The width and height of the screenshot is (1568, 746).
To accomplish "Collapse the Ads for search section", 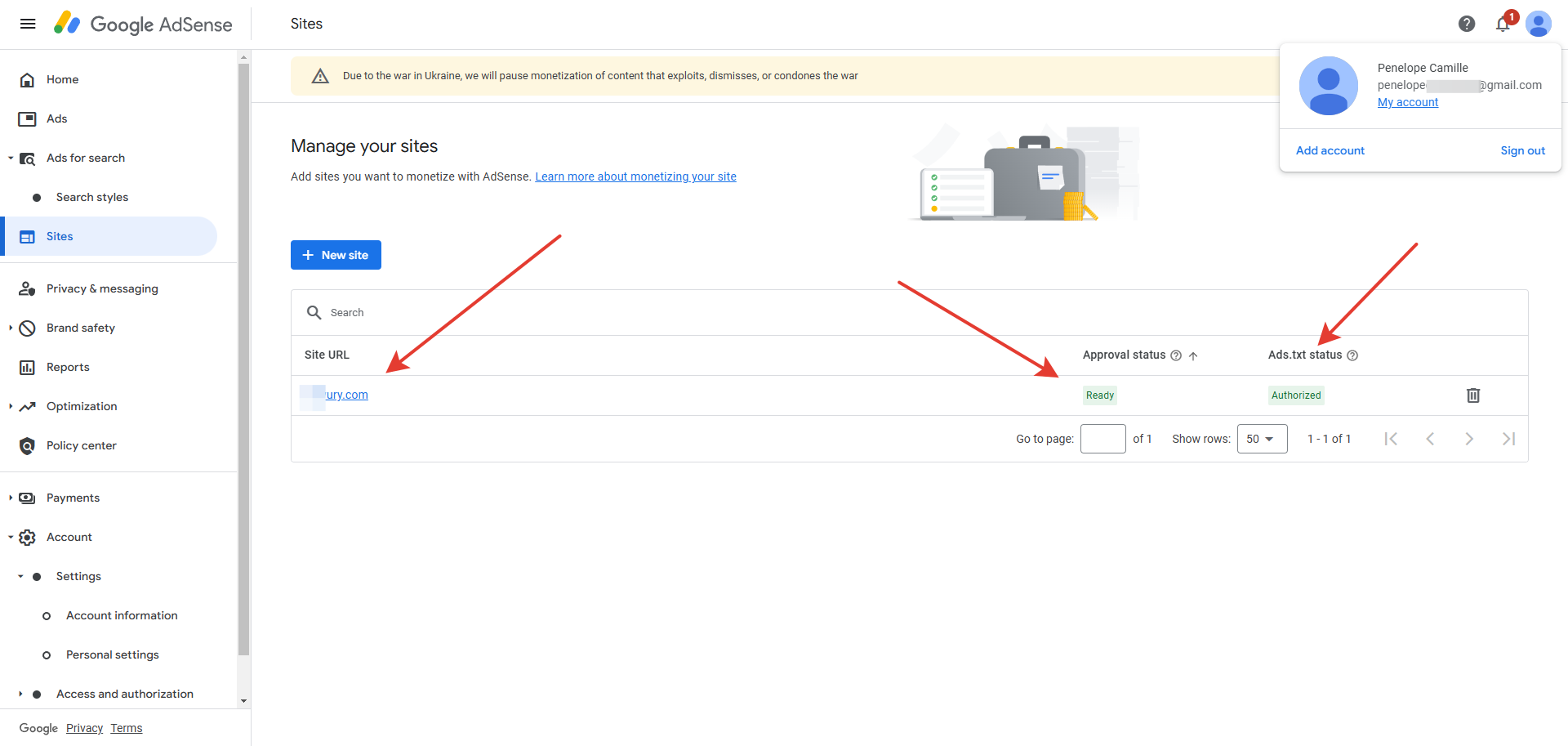I will click(x=11, y=158).
